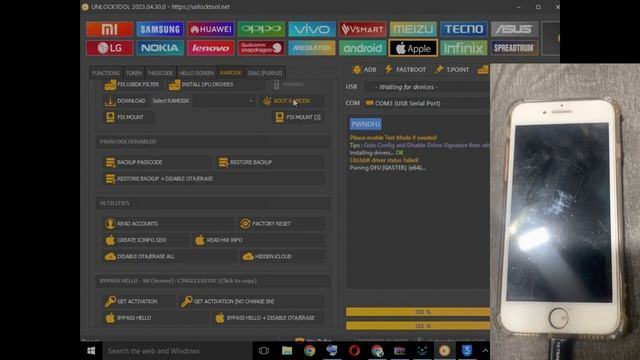Open File Explorer from the taskbar
Viewport: 640px width, 360px height.
coord(287,351)
